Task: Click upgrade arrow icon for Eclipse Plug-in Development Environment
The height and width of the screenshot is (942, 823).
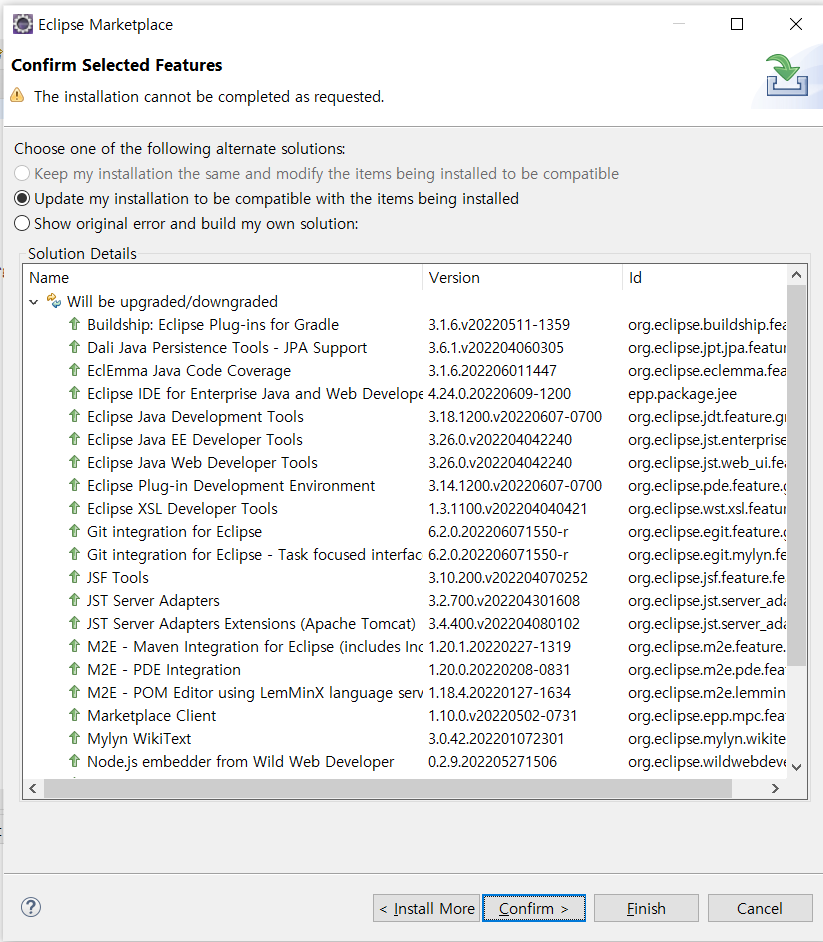Action: [74, 485]
